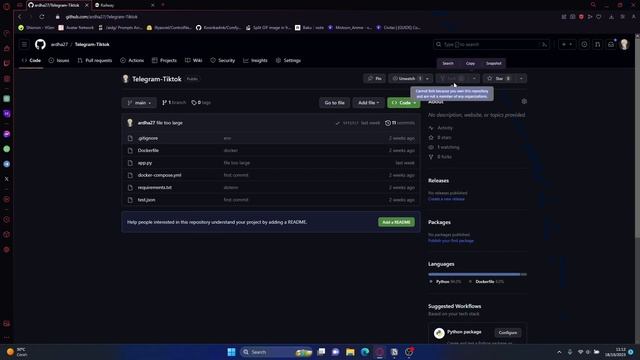The image size is (640, 360).
Task: Toggle the Unwatch button
Action: [x=406, y=78]
